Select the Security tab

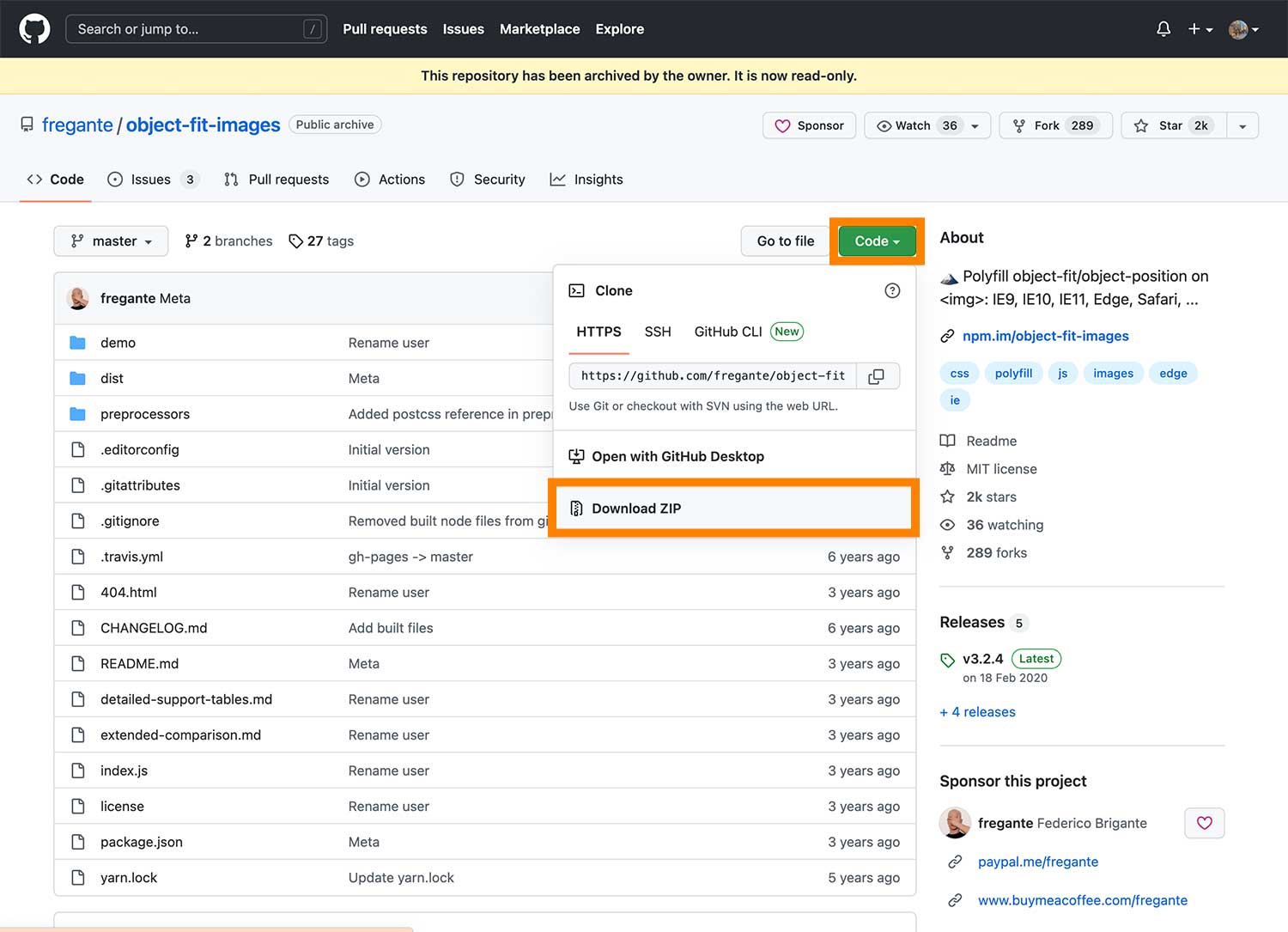487,180
